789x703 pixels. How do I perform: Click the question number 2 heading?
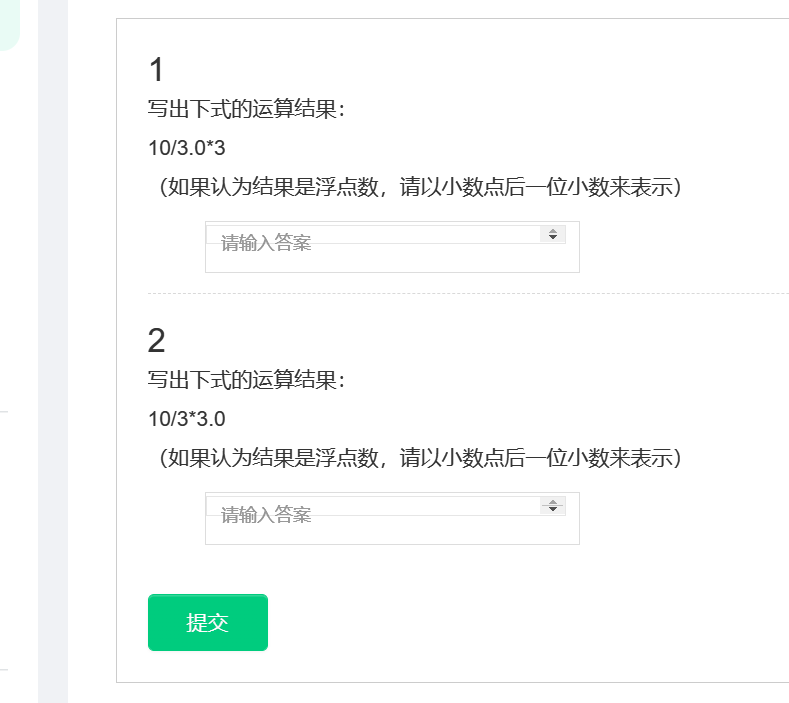point(156,341)
